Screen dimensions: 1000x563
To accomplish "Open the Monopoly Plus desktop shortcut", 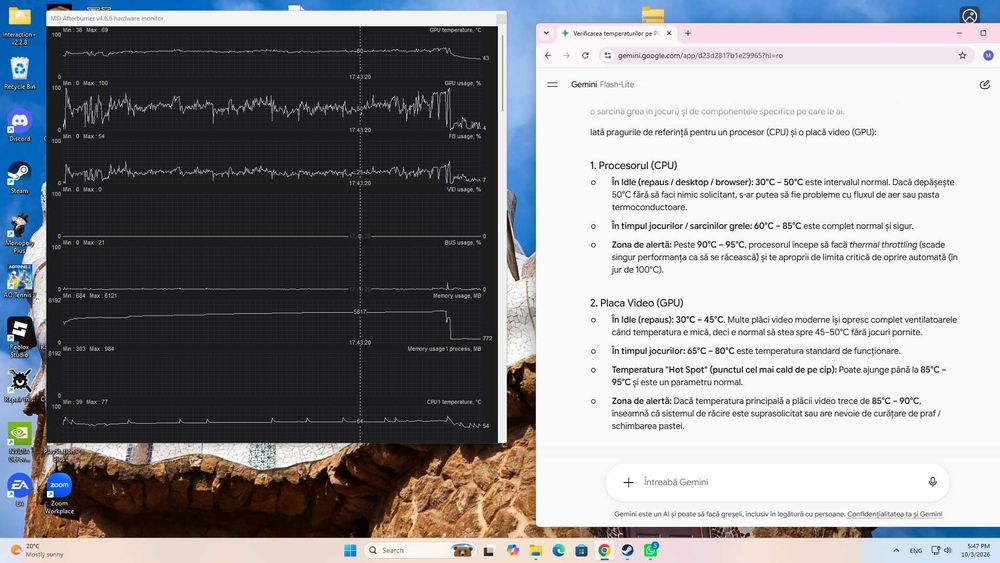I will 20,233.
